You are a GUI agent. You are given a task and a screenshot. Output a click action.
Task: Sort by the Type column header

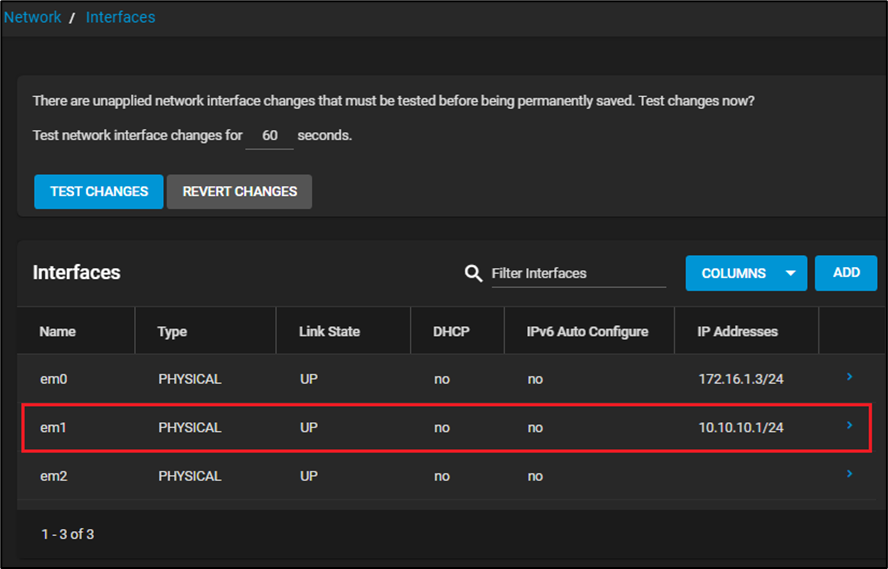tap(172, 331)
